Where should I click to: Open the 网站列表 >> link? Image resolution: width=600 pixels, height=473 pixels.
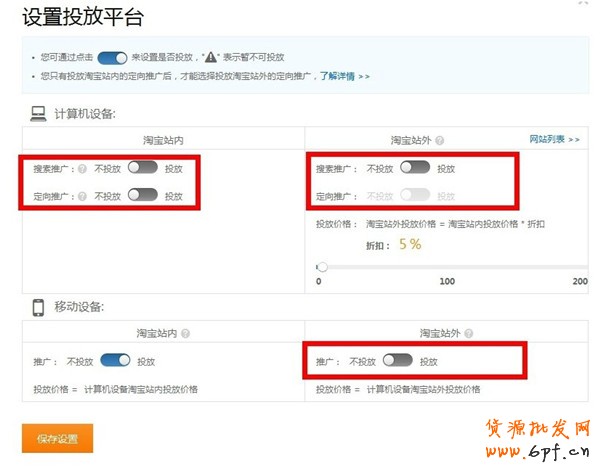point(553,140)
